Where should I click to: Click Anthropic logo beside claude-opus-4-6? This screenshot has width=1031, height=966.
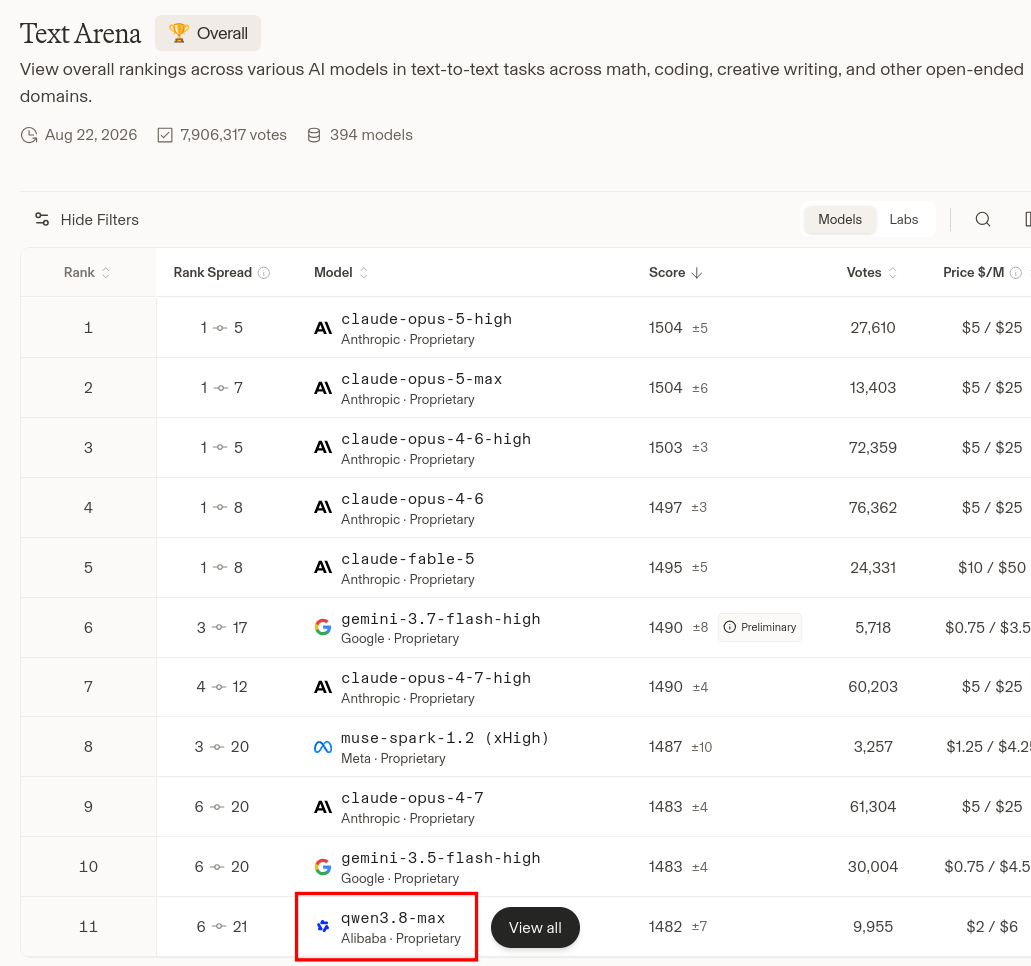click(x=323, y=508)
